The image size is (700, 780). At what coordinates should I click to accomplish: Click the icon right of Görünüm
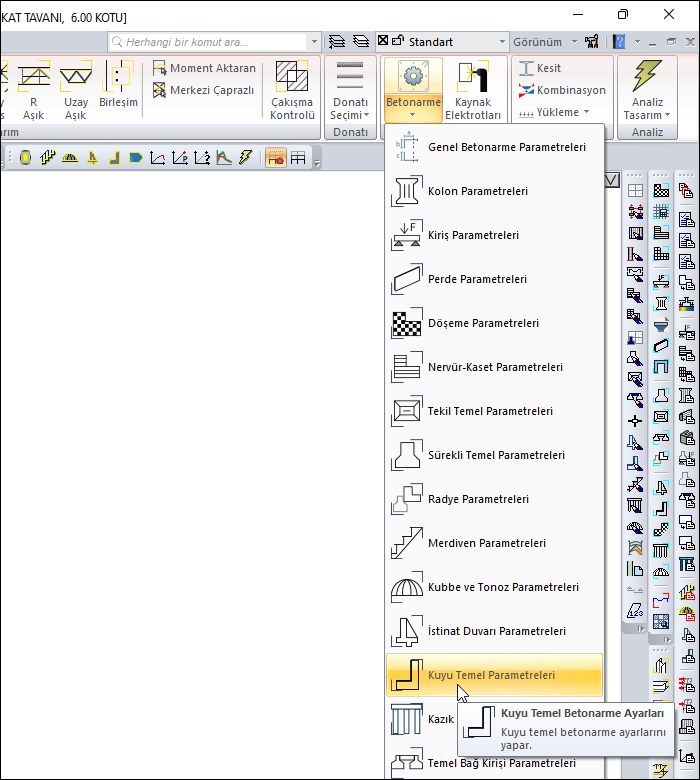tap(592, 41)
